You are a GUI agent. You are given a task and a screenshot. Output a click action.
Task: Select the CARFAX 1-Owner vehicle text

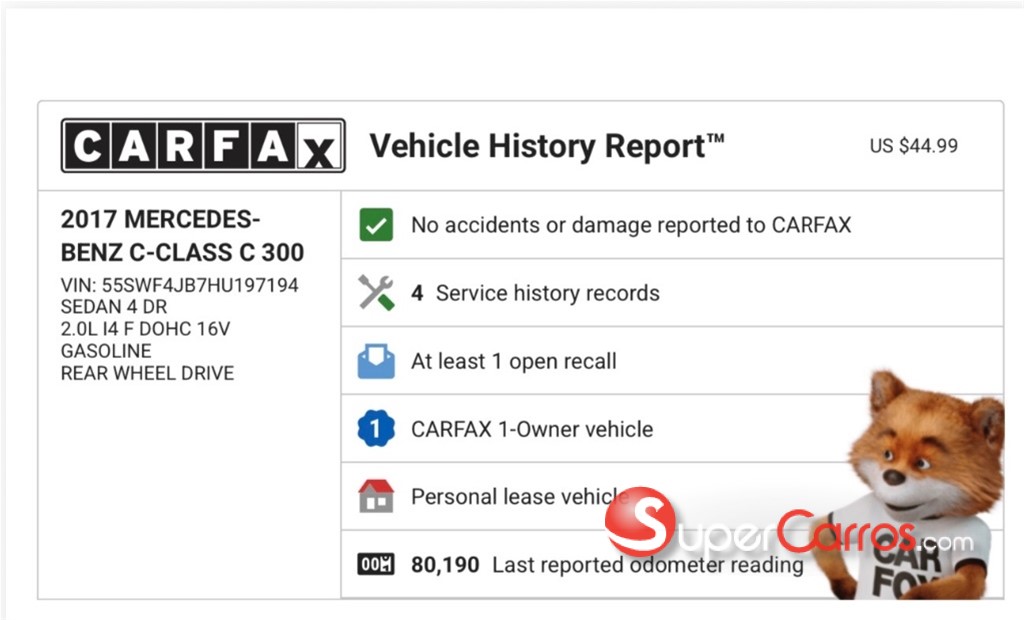pos(532,429)
